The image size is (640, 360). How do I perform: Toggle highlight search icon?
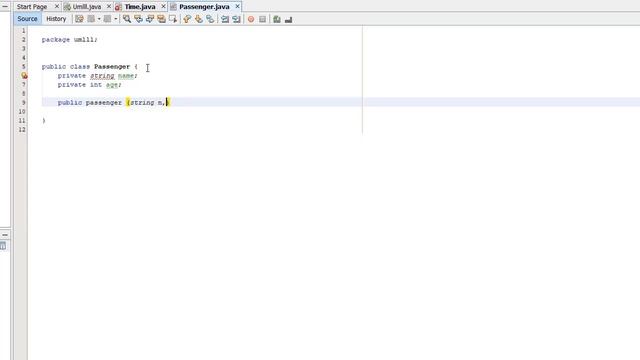click(161, 19)
